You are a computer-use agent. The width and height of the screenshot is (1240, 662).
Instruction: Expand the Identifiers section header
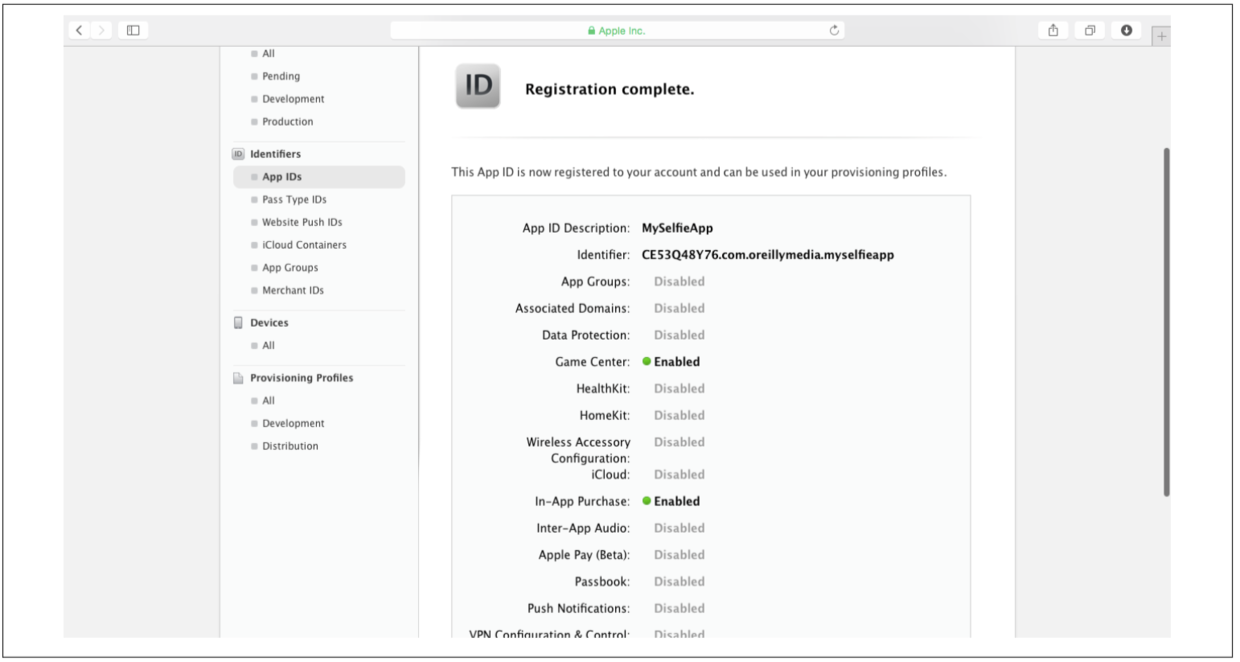point(274,154)
